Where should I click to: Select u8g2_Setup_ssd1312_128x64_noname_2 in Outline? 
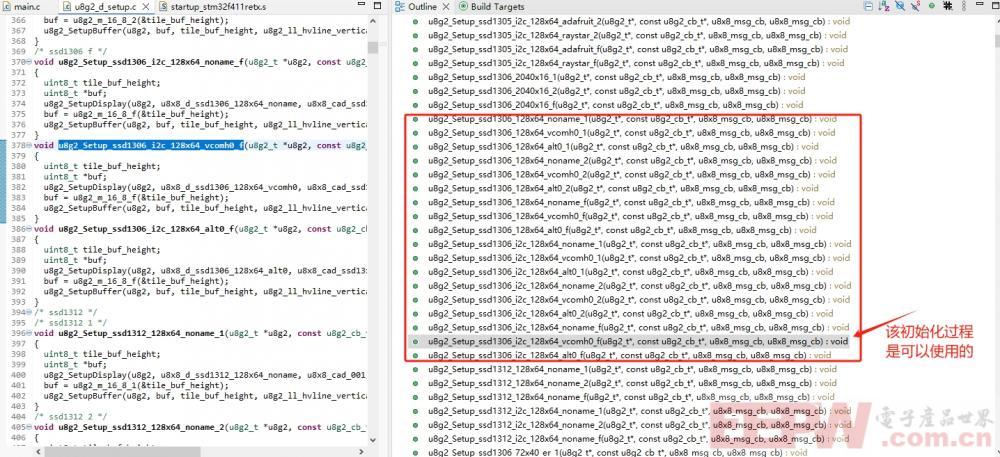tap(632, 383)
